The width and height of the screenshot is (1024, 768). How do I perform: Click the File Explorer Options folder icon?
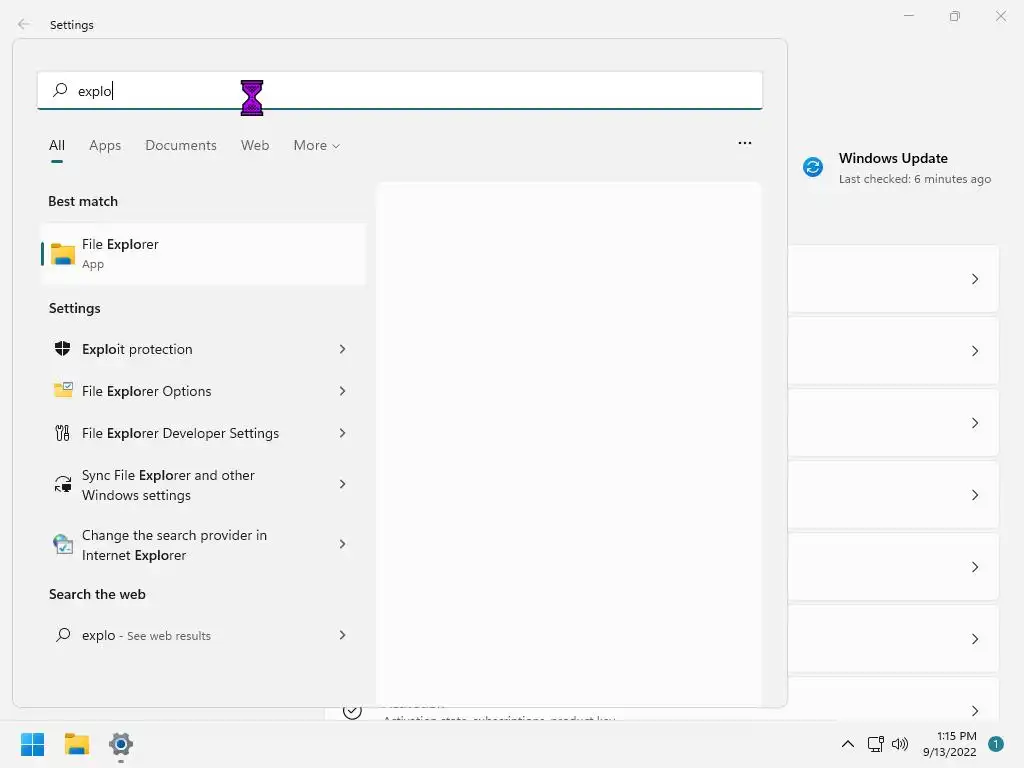point(63,391)
